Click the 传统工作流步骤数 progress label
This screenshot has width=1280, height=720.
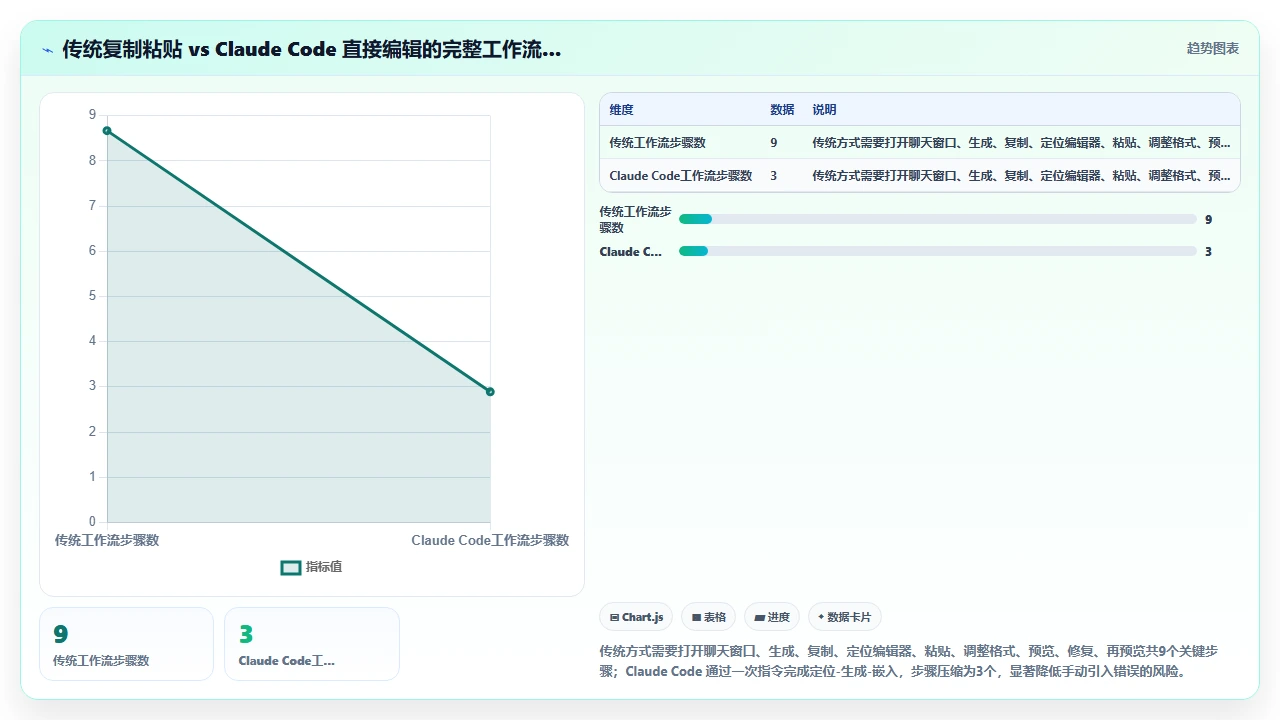[x=635, y=219]
